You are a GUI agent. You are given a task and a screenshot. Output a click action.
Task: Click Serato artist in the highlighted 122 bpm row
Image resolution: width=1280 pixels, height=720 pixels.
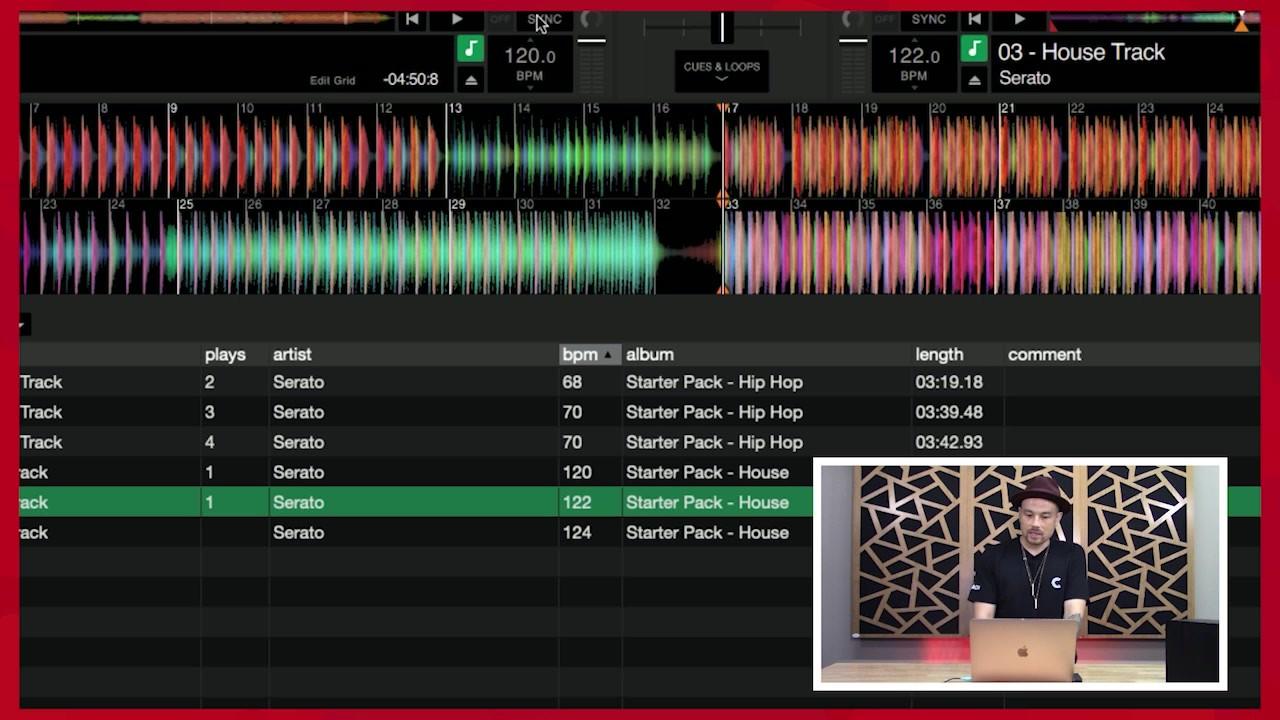point(298,502)
